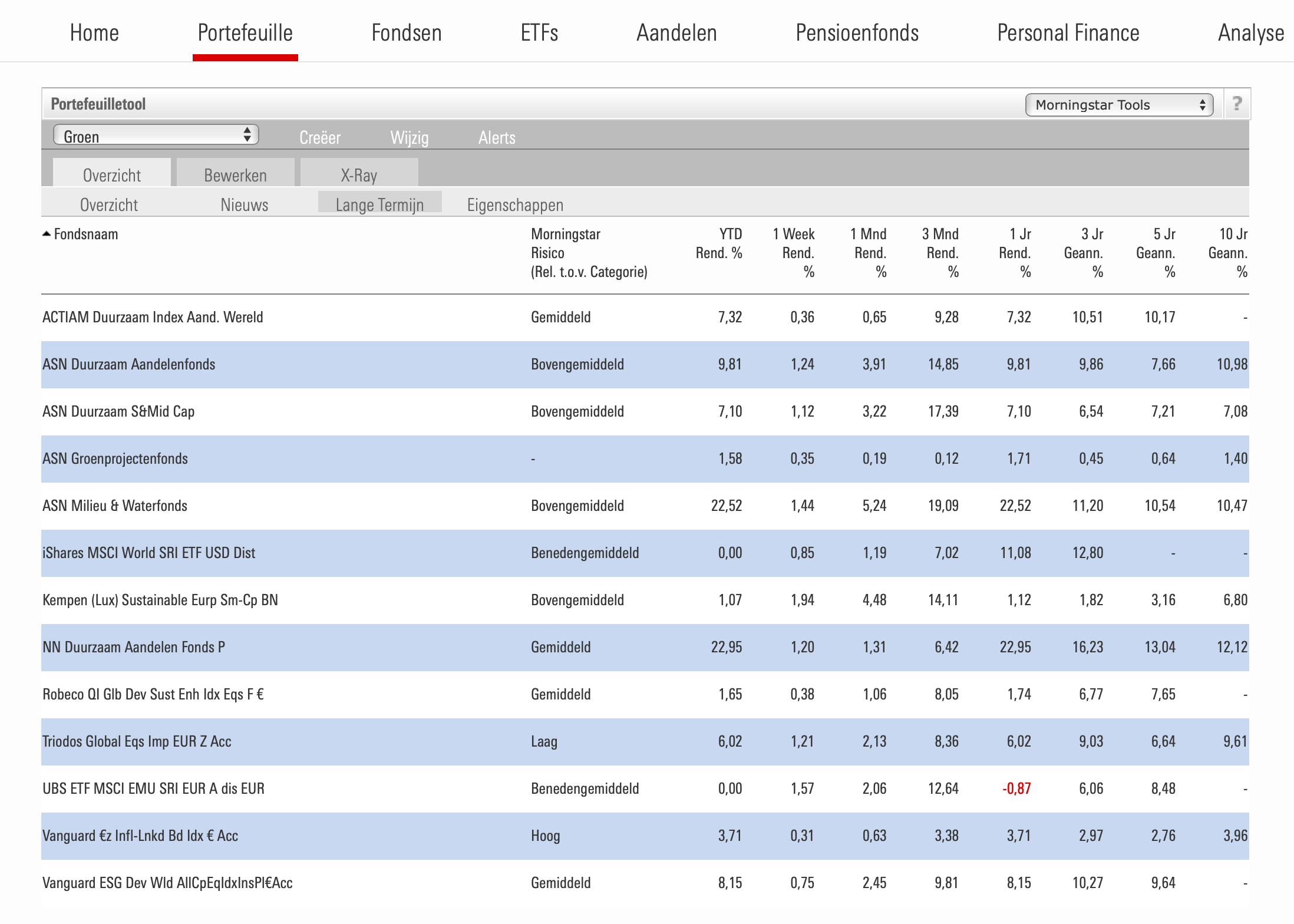Click the help question mark icon
The width and height of the screenshot is (1294, 924).
1237,104
